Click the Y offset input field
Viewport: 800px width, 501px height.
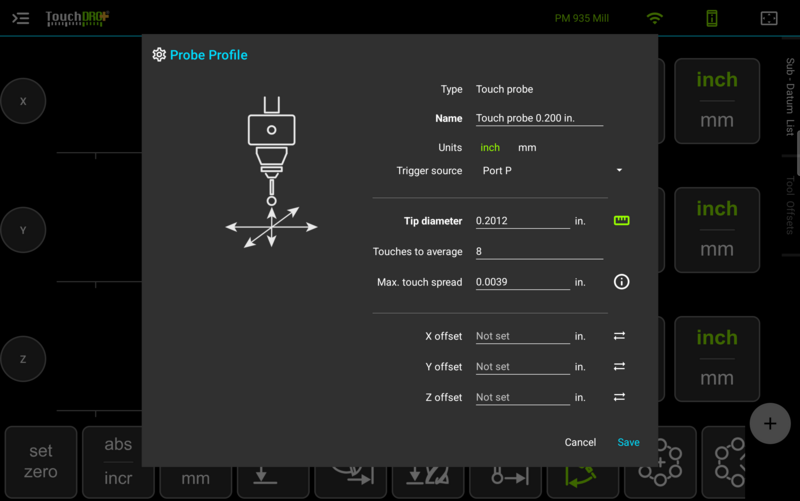coord(522,367)
